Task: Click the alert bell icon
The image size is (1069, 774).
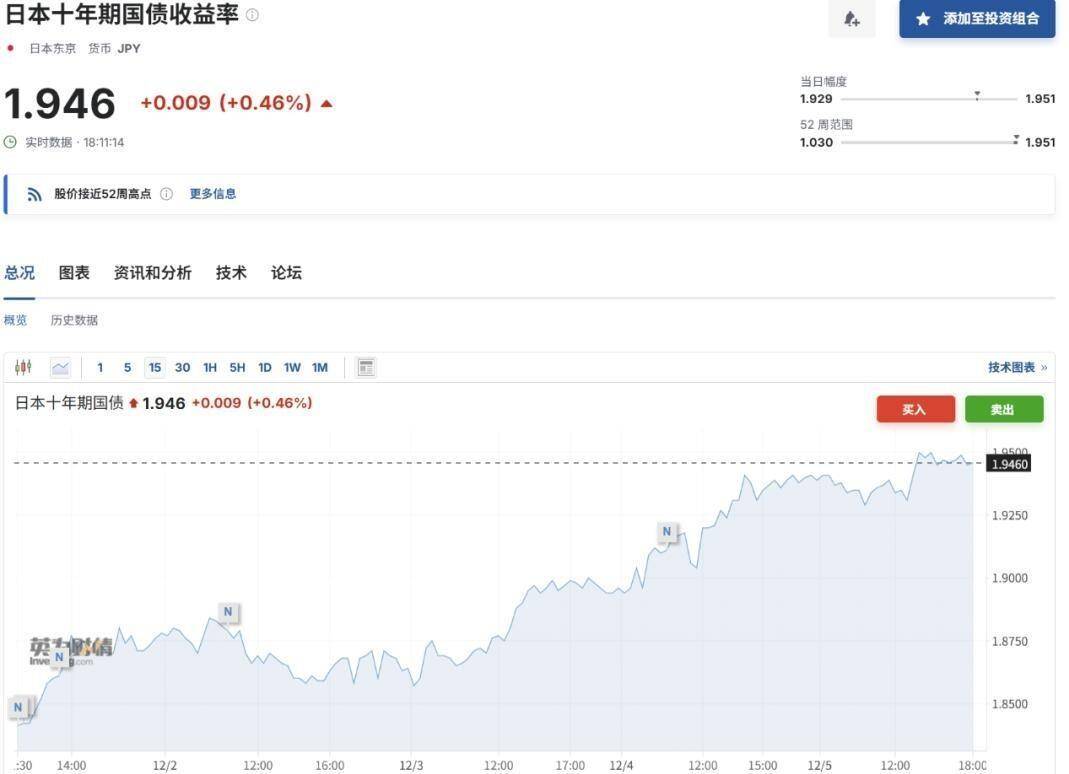Action: pyautogui.click(x=852, y=19)
